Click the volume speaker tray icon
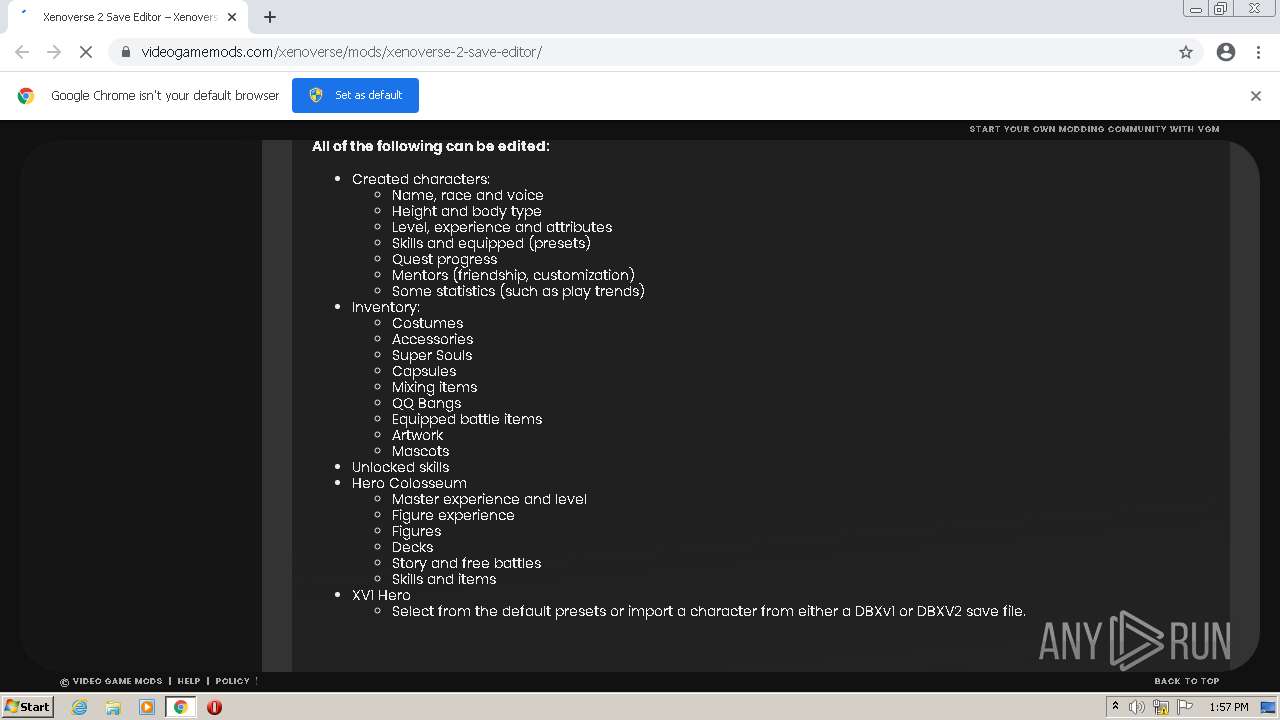This screenshot has width=1280, height=720. pyautogui.click(x=1137, y=707)
